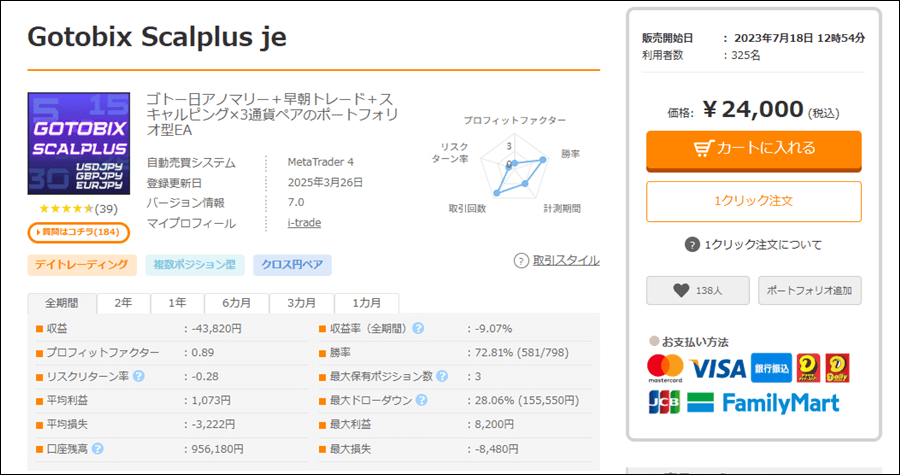Click the Mastercard payment logo
The height and width of the screenshot is (475, 900).
(665, 368)
